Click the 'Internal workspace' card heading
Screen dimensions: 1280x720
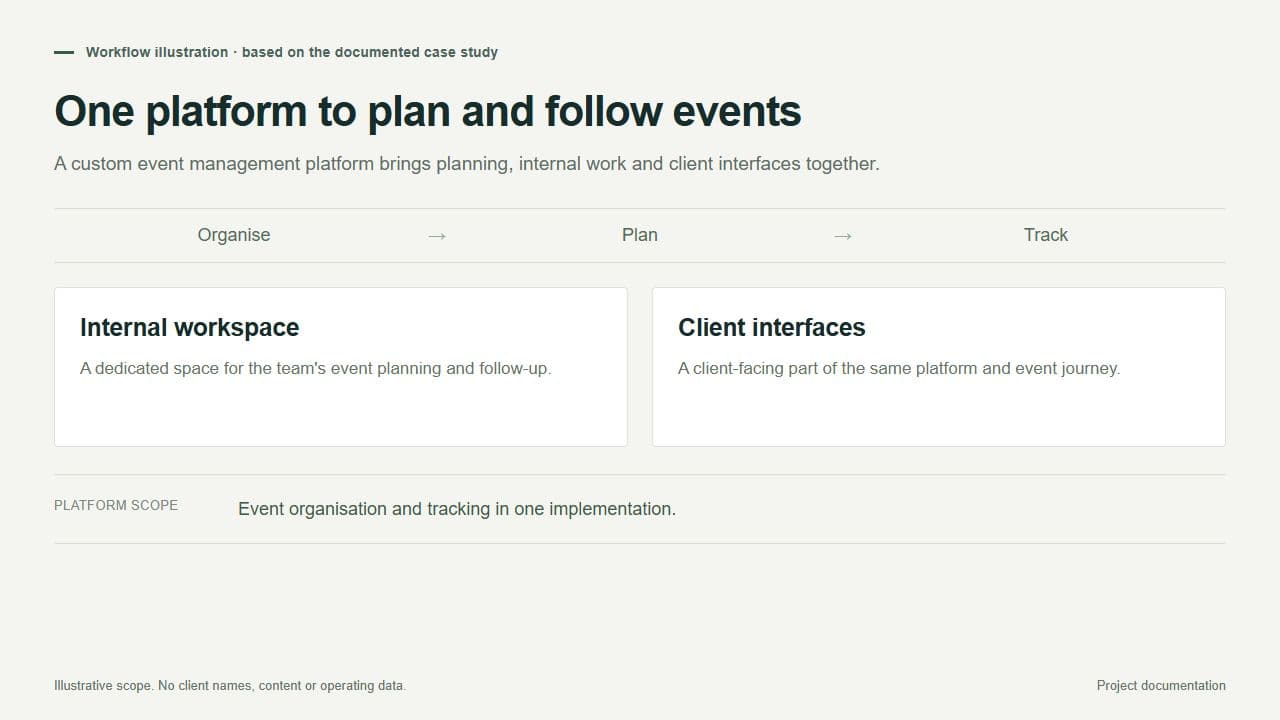click(x=190, y=327)
